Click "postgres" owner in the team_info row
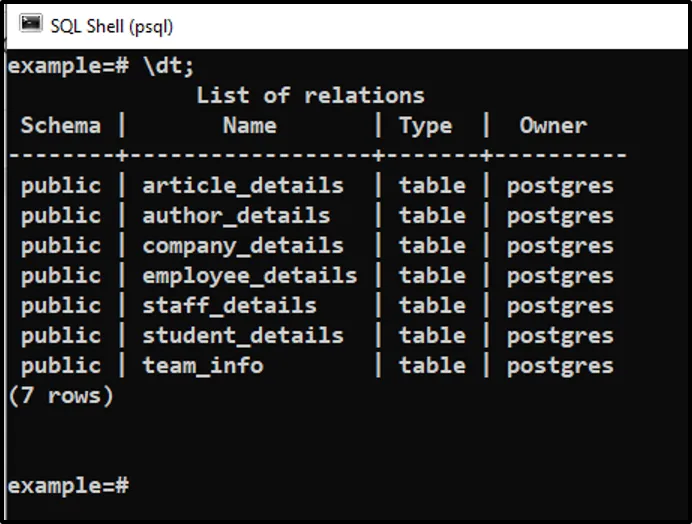Image resolution: width=692 pixels, height=524 pixels. tap(560, 366)
